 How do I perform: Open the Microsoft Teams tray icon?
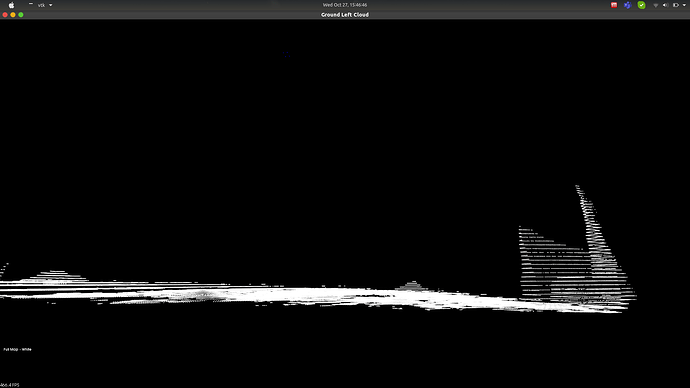coord(628,5)
